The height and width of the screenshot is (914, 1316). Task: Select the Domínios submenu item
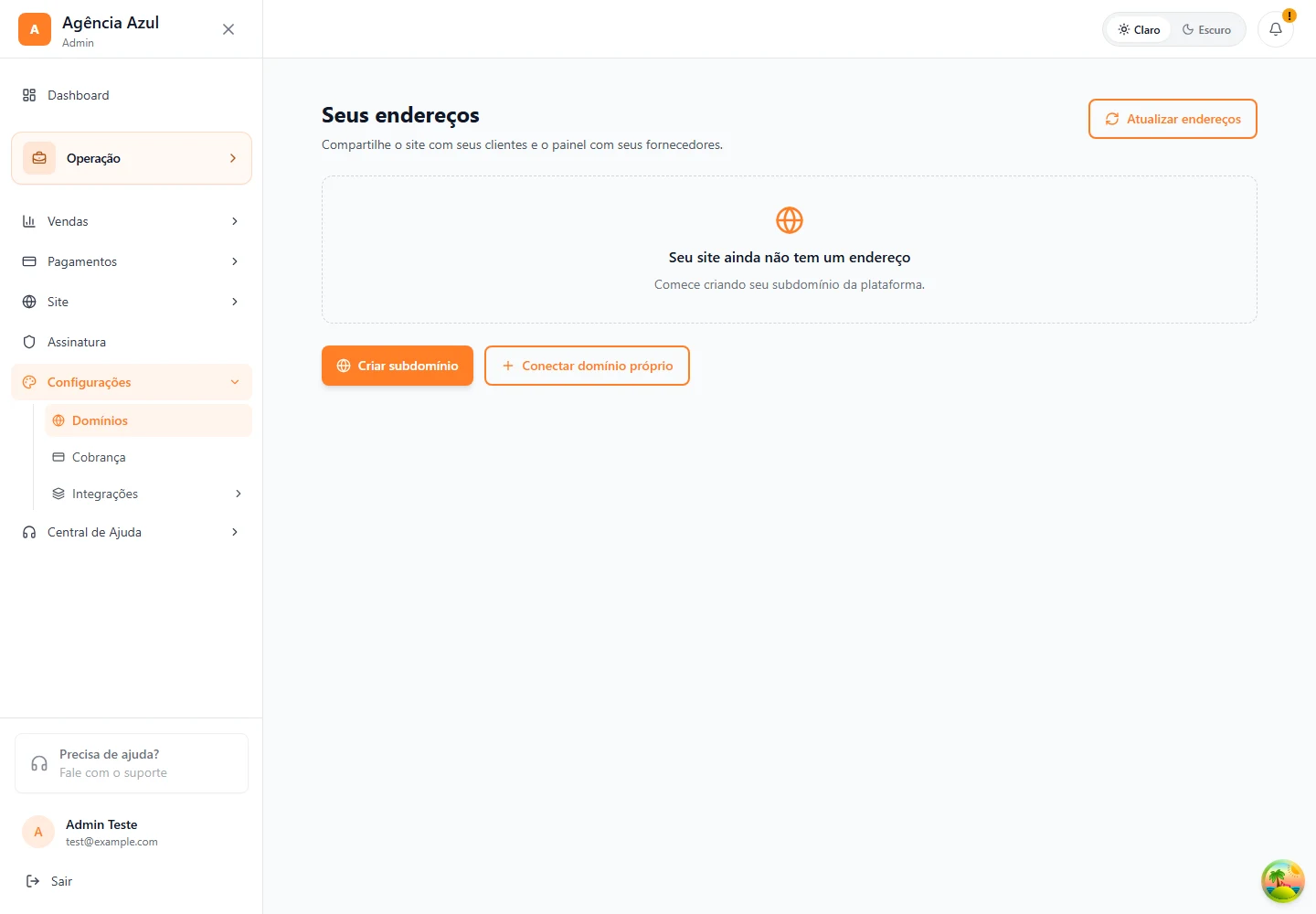coord(148,420)
